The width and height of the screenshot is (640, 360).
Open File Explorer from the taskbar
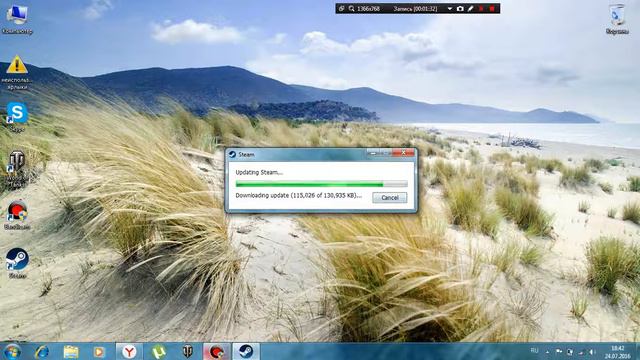[x=71, y=351]
